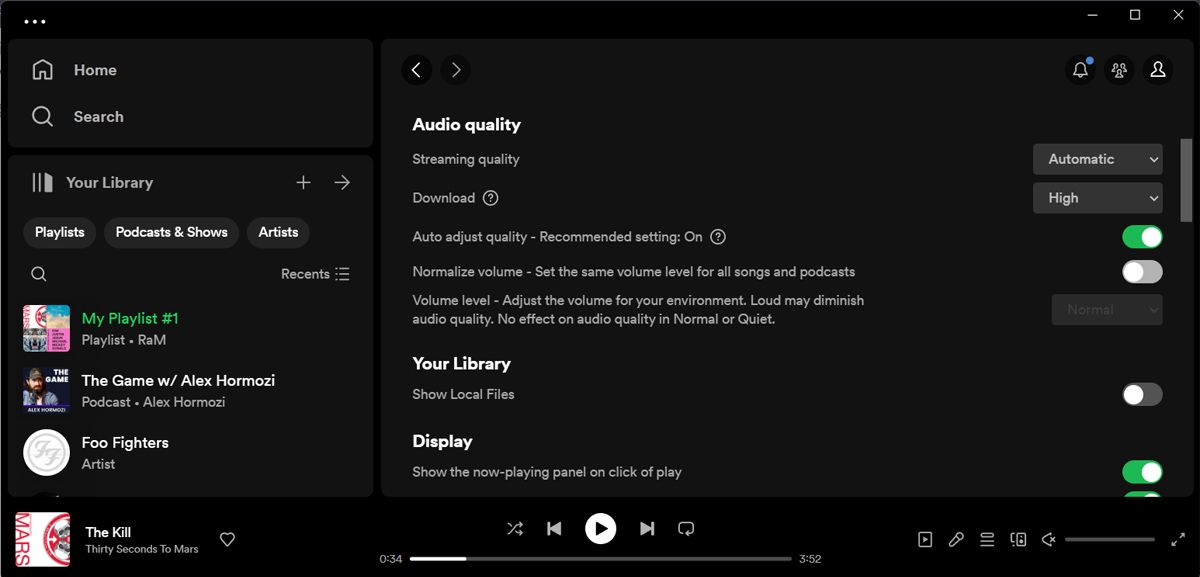Enable Show Local Files
Image resolution: width=1200 pixels, height=577 pixels.
[1141, 394]
